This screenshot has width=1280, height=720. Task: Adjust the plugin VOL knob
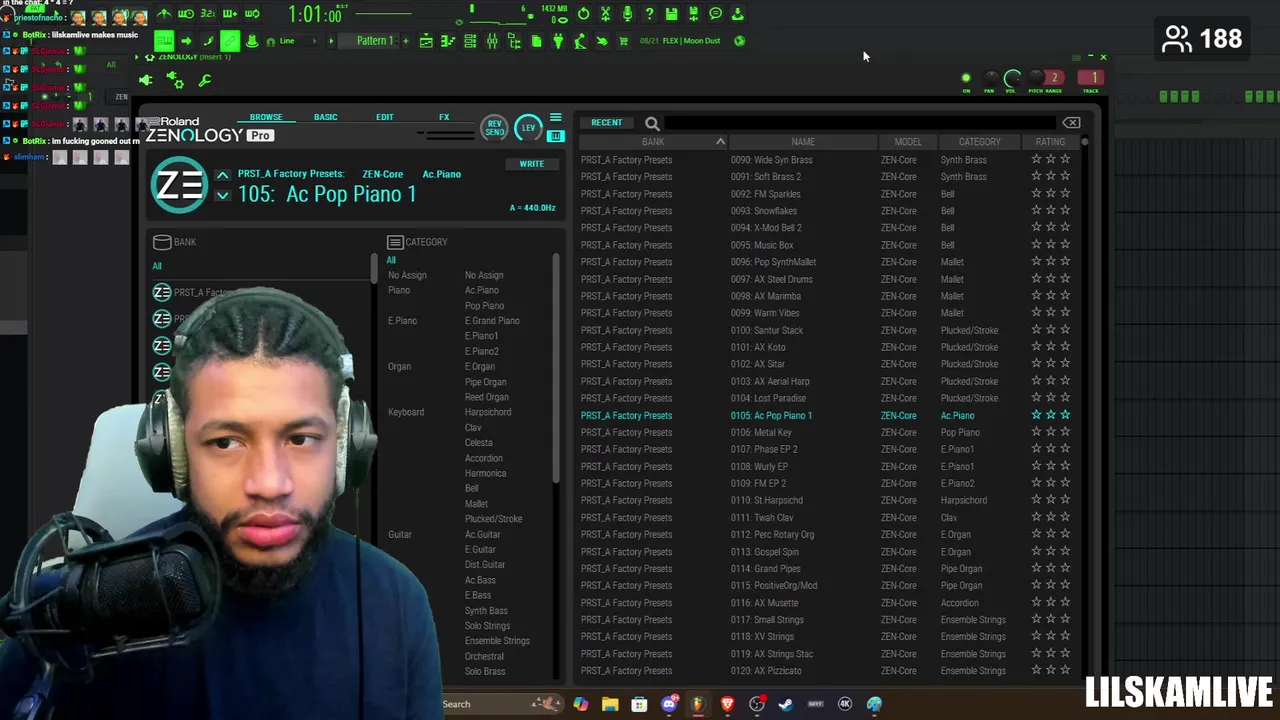(x=1012, y=78)
